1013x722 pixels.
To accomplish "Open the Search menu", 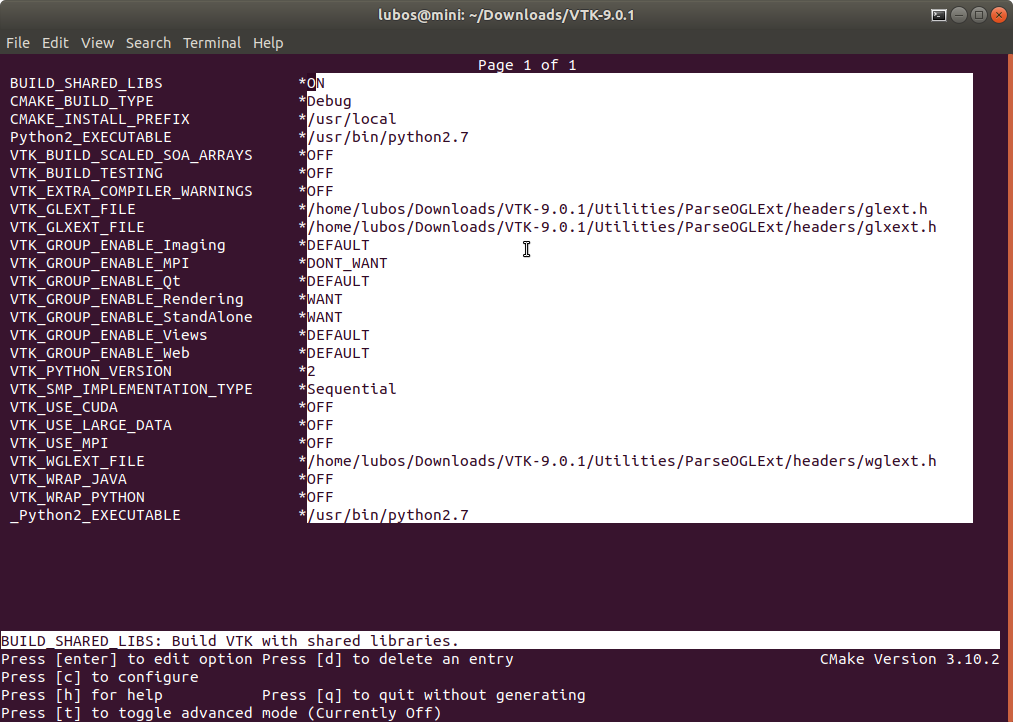I will coord(149,43).
